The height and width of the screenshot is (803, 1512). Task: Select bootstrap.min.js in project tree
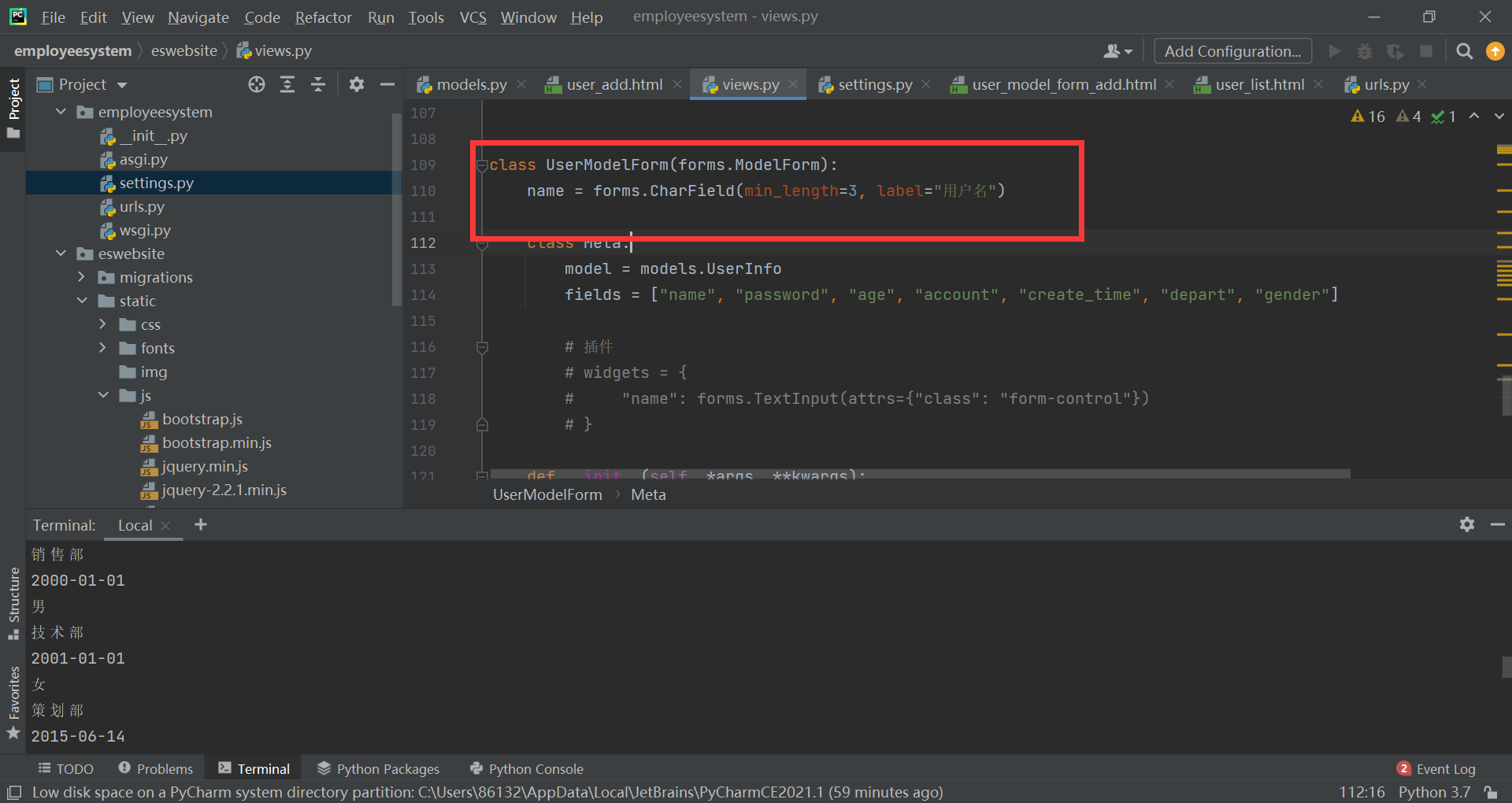[x=217, y=442]
